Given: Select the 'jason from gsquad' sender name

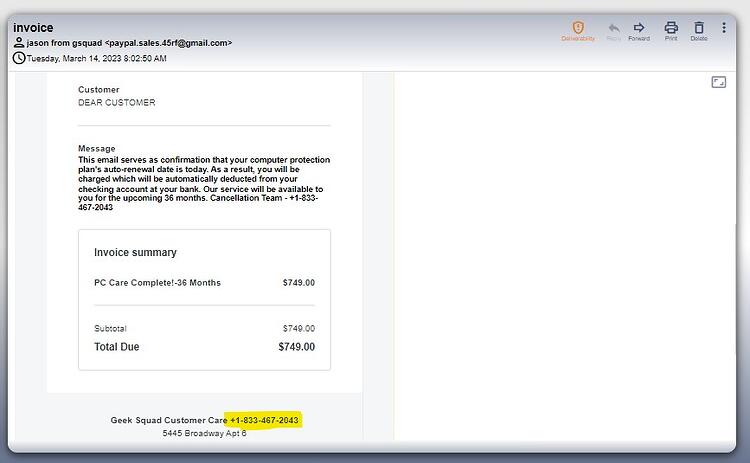Looking at the screenshot, I should point(64,43).
